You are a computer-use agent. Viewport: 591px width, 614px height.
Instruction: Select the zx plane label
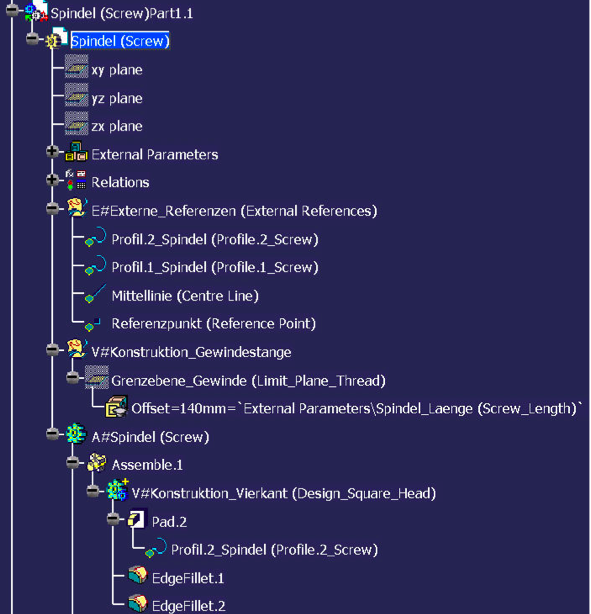(117, 126)
